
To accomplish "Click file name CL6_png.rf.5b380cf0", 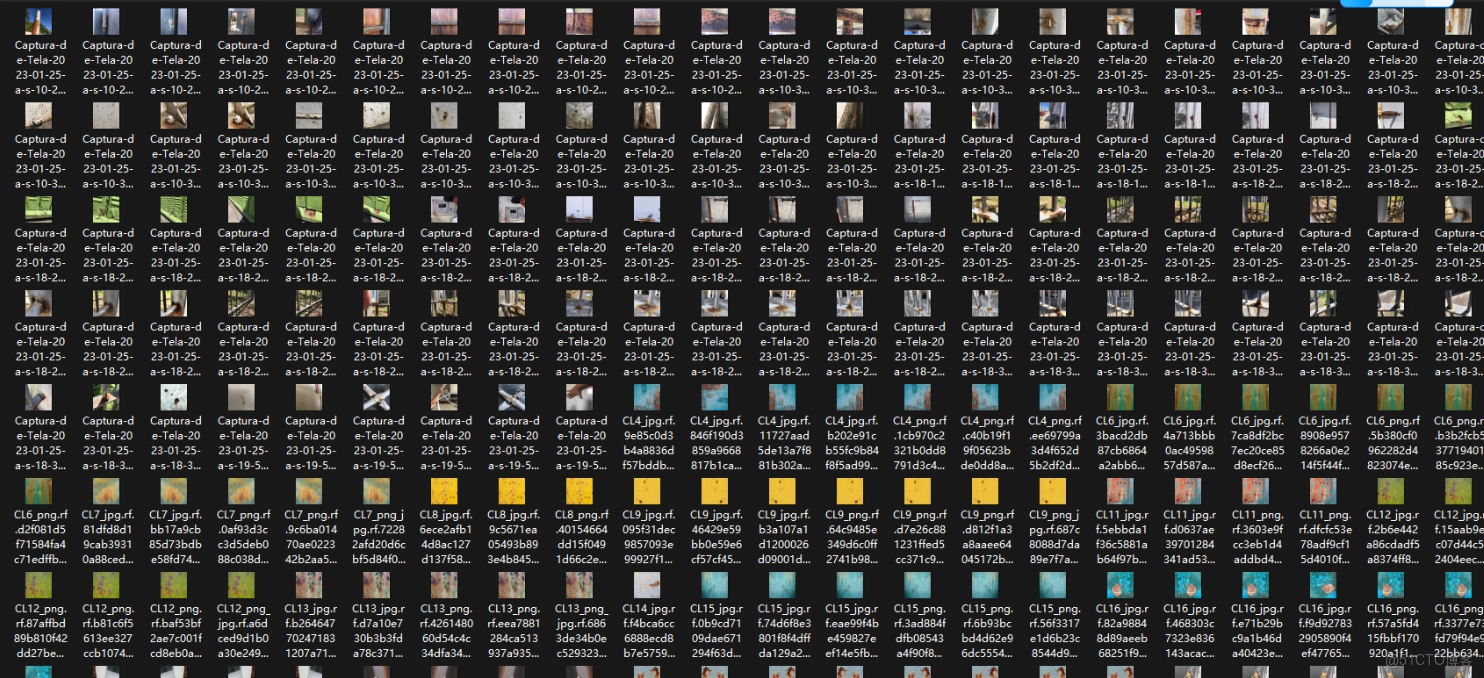I will click(x=1393, y=443).
